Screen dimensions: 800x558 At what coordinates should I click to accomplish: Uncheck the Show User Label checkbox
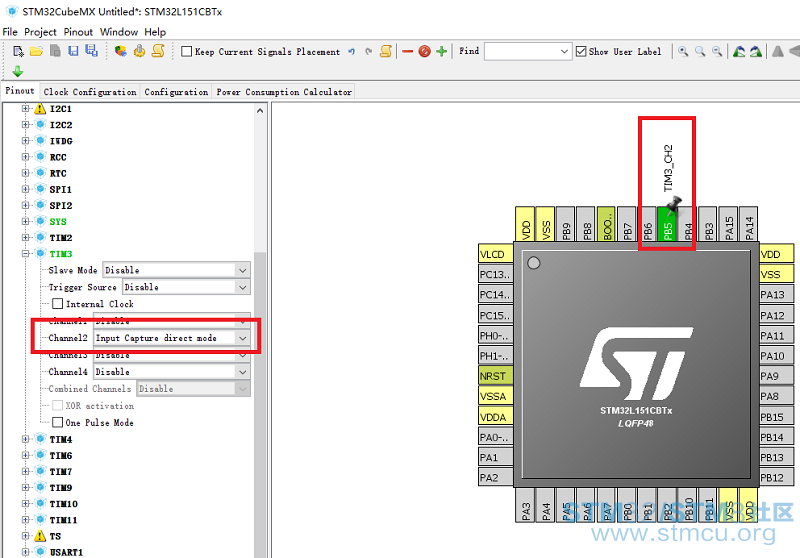[x=581, y=52]
